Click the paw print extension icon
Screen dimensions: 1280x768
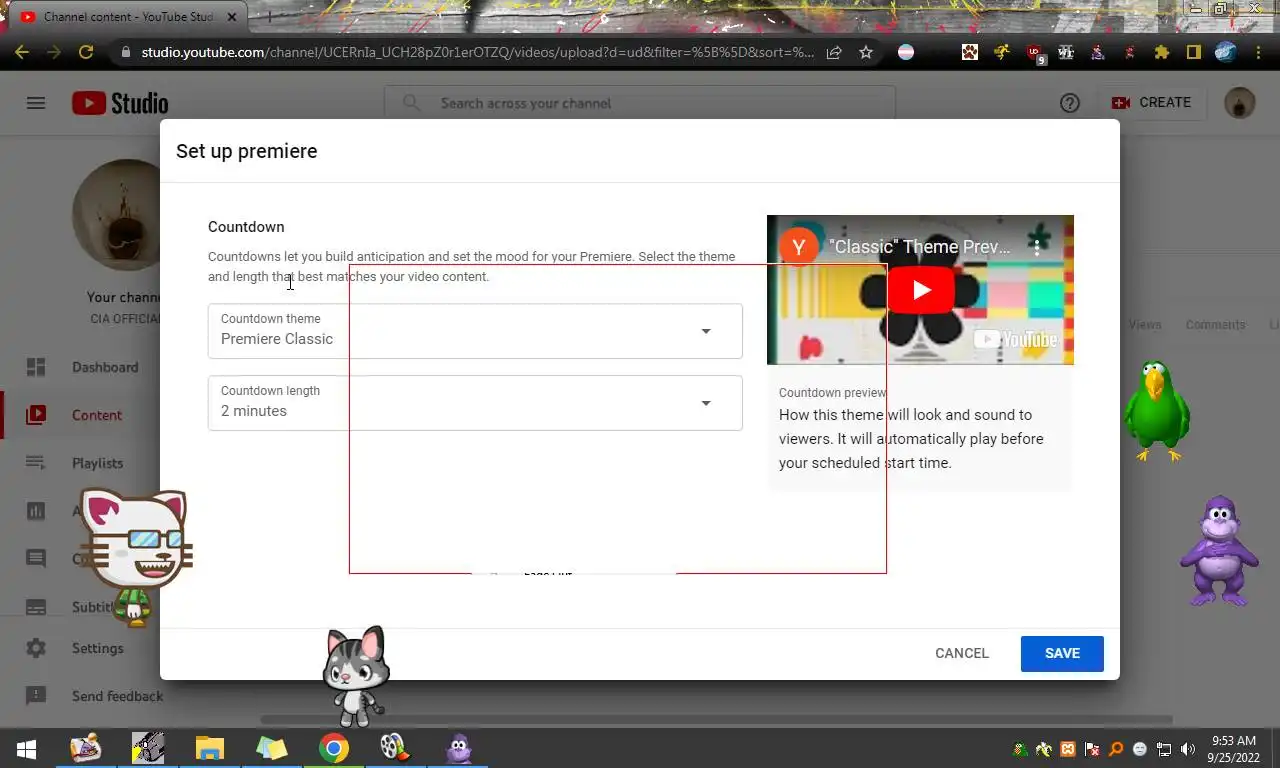970,52
